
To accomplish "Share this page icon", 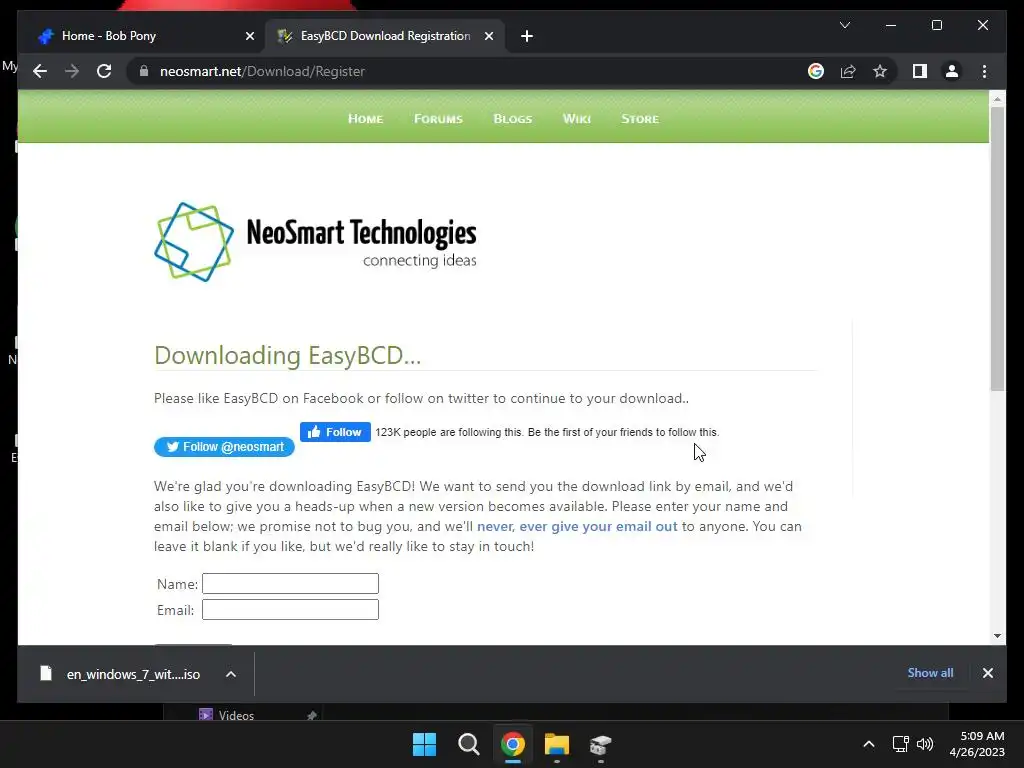I will tap(848, 71).
